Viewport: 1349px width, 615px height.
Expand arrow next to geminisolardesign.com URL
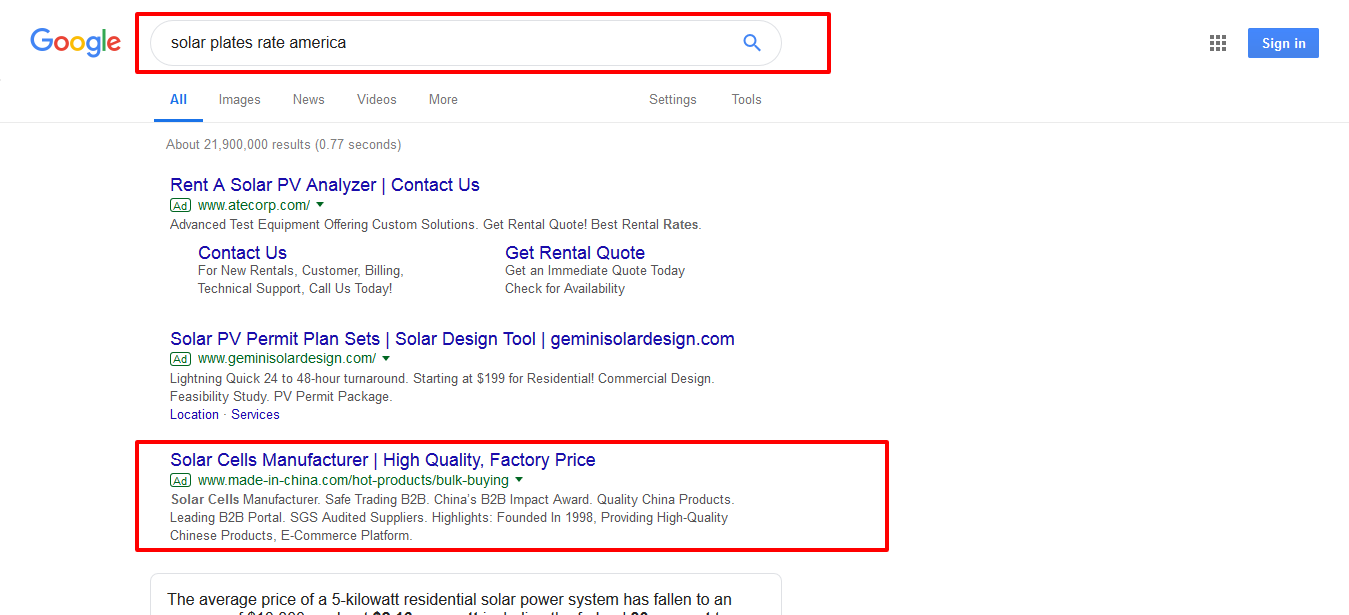[x=386, y=358]
